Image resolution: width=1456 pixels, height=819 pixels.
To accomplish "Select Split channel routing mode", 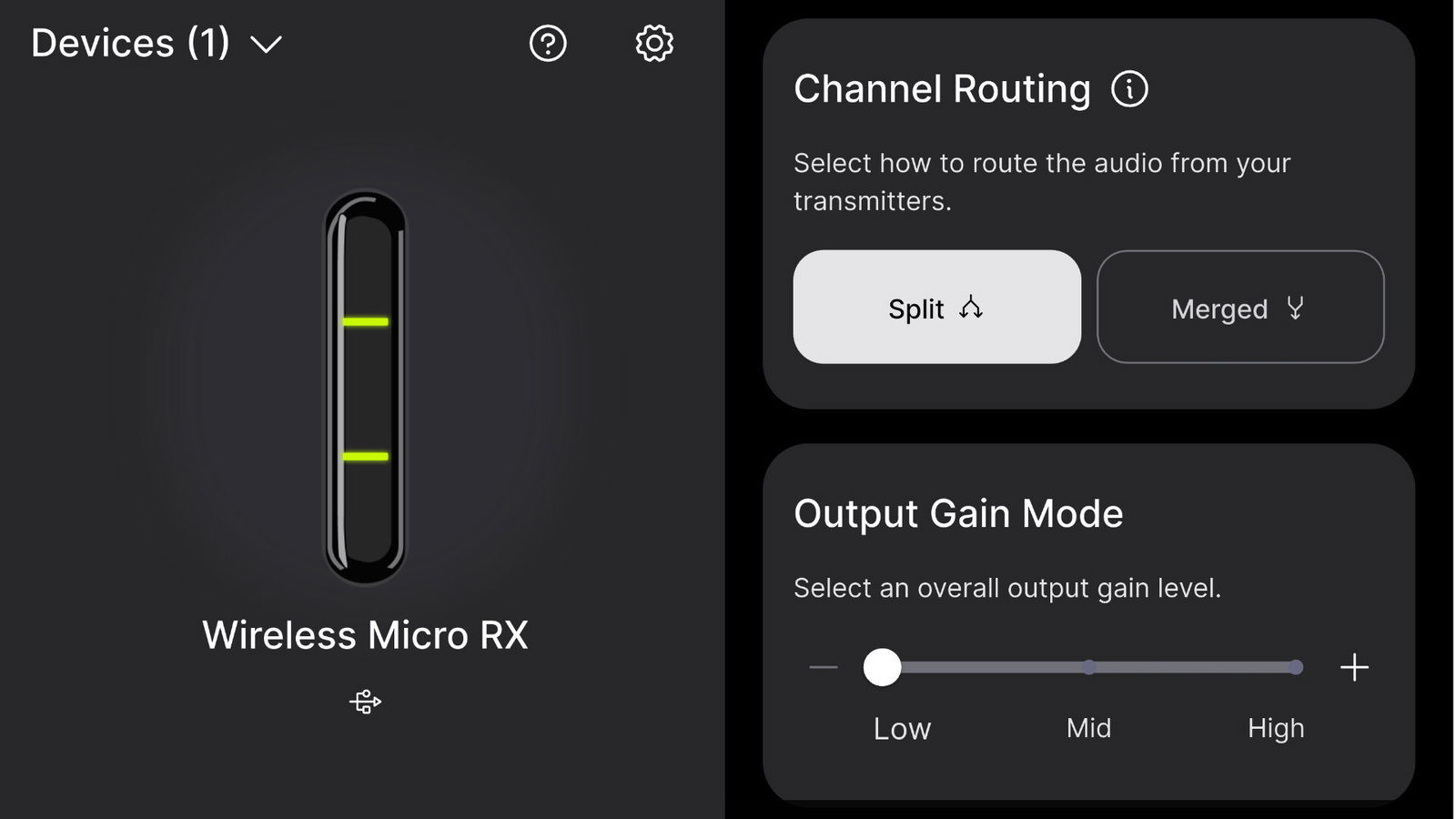I will coord(936,307).
